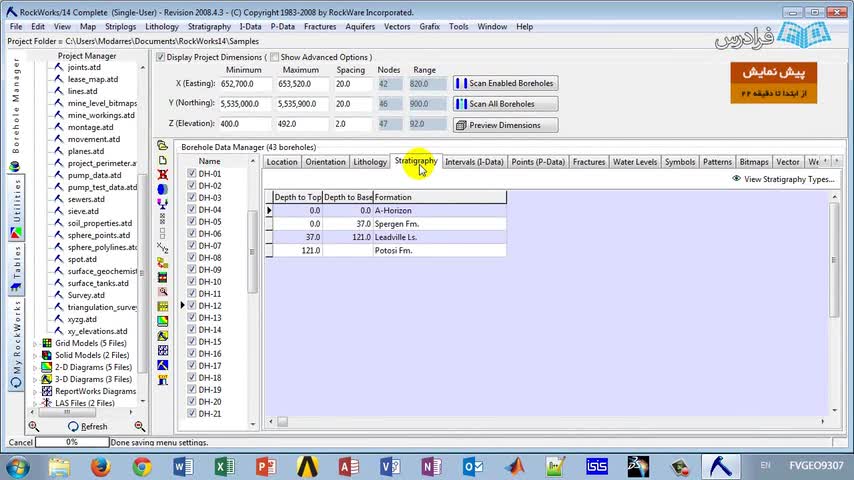Open the Utilities sidebar tab icon
Viewport: 854px width, 480px height.
[x=15, y=234]
